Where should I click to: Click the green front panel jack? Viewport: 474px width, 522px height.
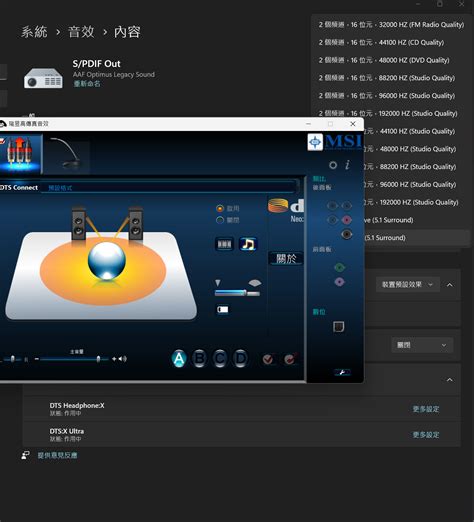click(x=339, y=267)
